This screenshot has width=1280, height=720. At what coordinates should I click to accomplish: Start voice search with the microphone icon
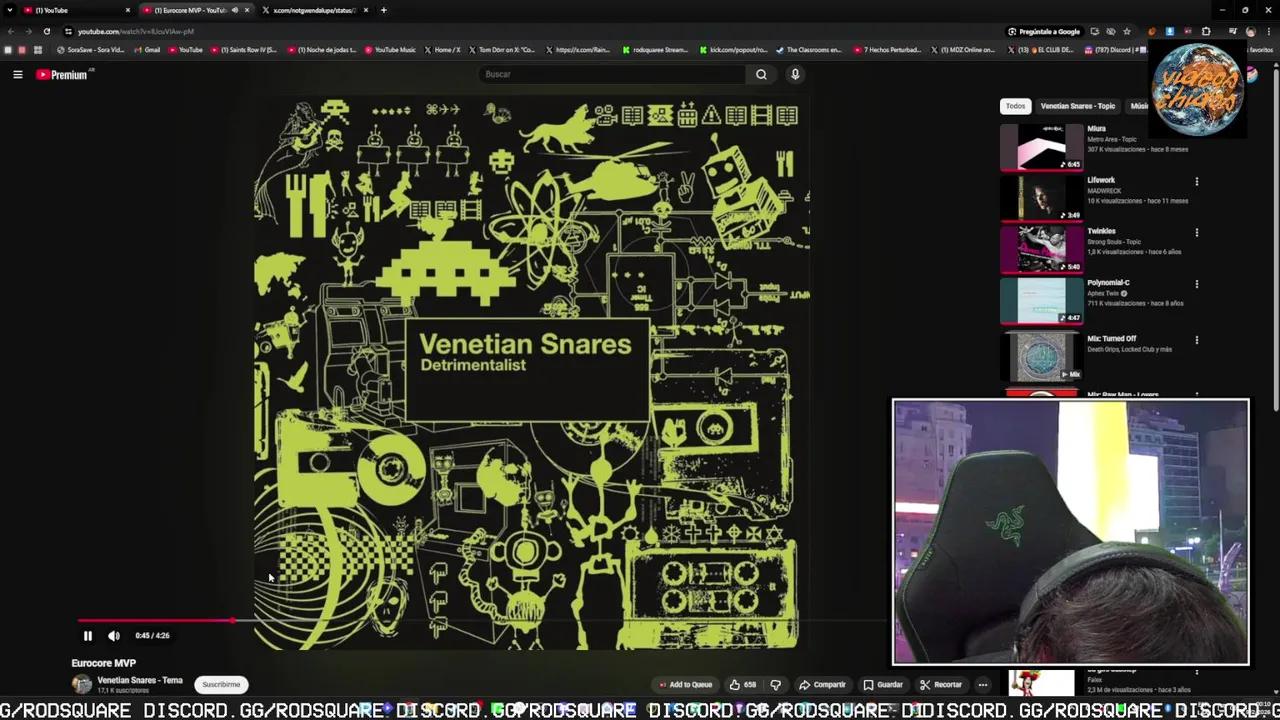click(x=795, y=74)
